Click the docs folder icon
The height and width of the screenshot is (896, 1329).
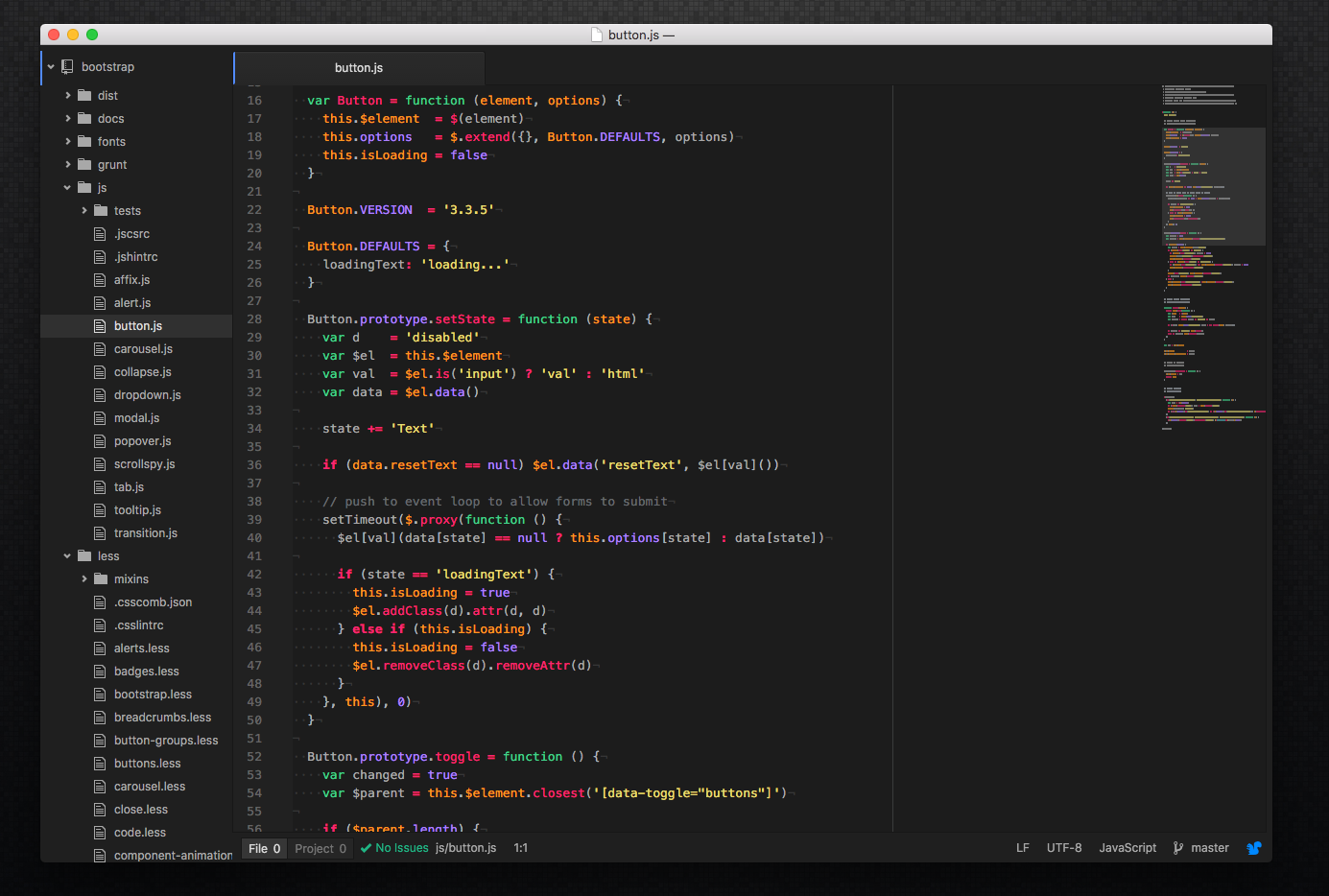tap(84, 119)
